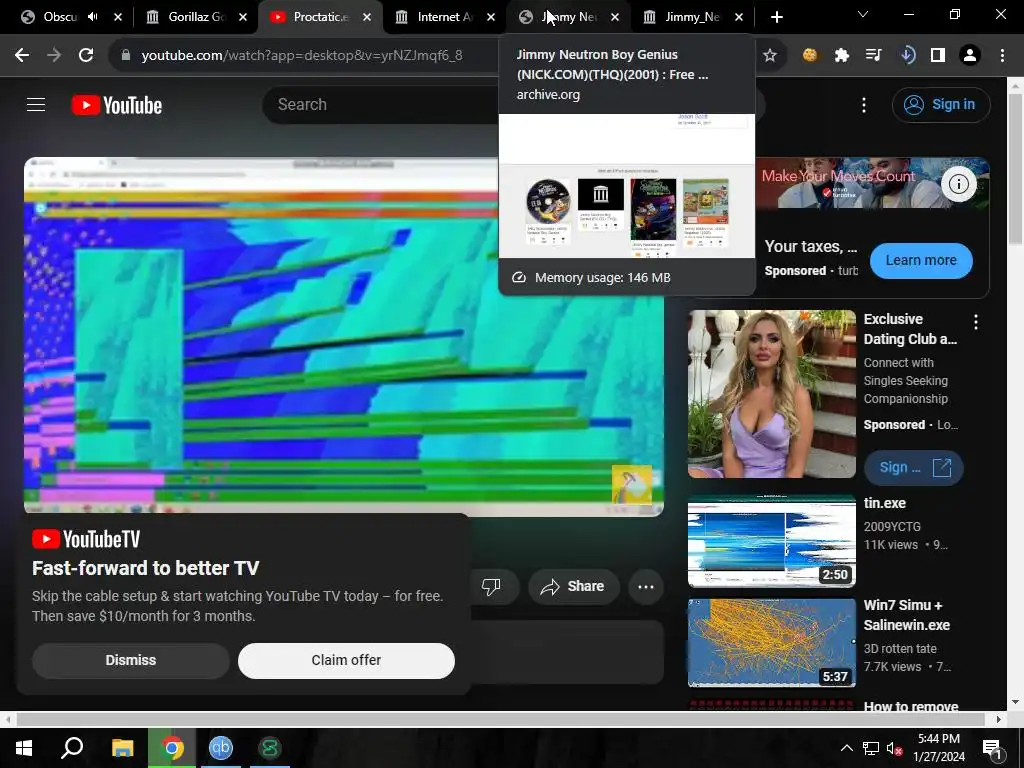Image resolution: width=1024 pixels, height=768 pixels.
Task: Open the Windows Start menu
Action: pyautogui.click(x=24, y=748)
